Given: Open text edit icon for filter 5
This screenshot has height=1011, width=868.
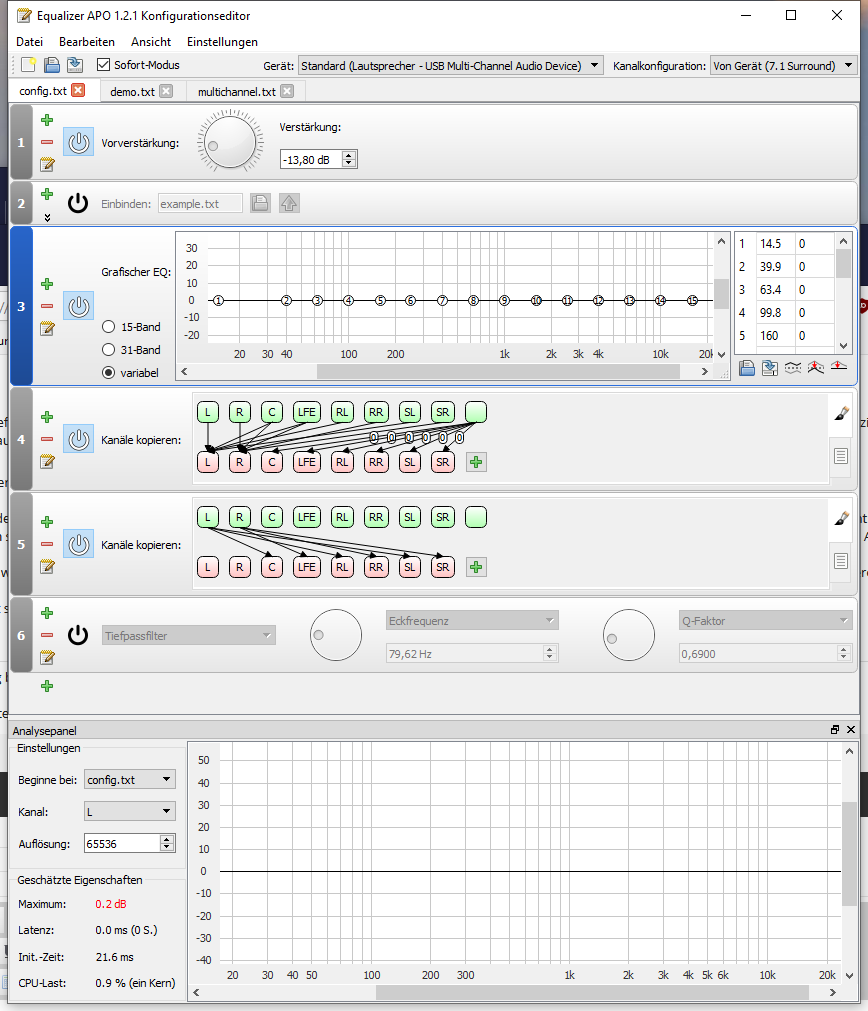Looking at the screenshot, I should pyautogui.click(x=47, y=566).
